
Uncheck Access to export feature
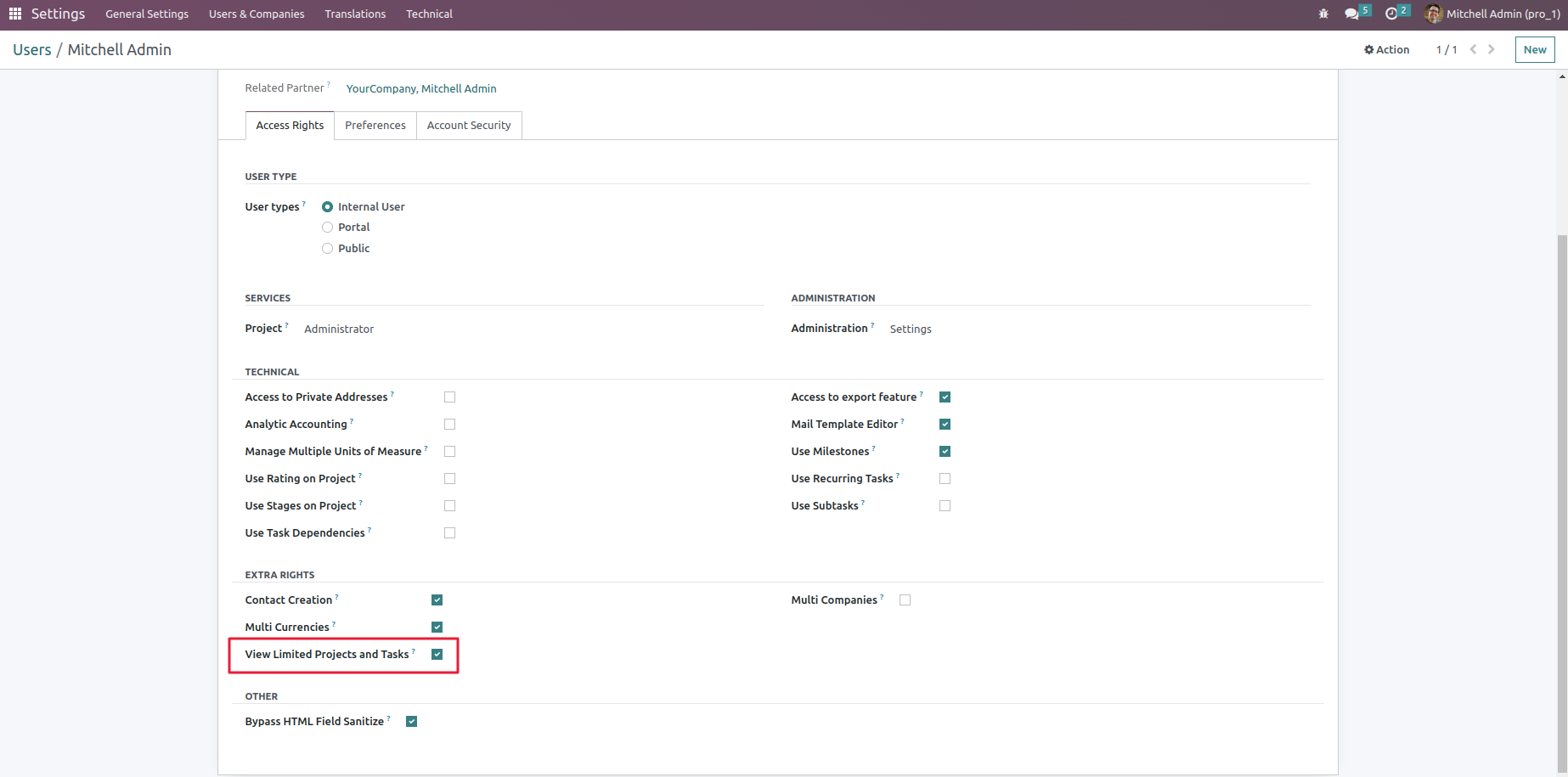[945, 397]
